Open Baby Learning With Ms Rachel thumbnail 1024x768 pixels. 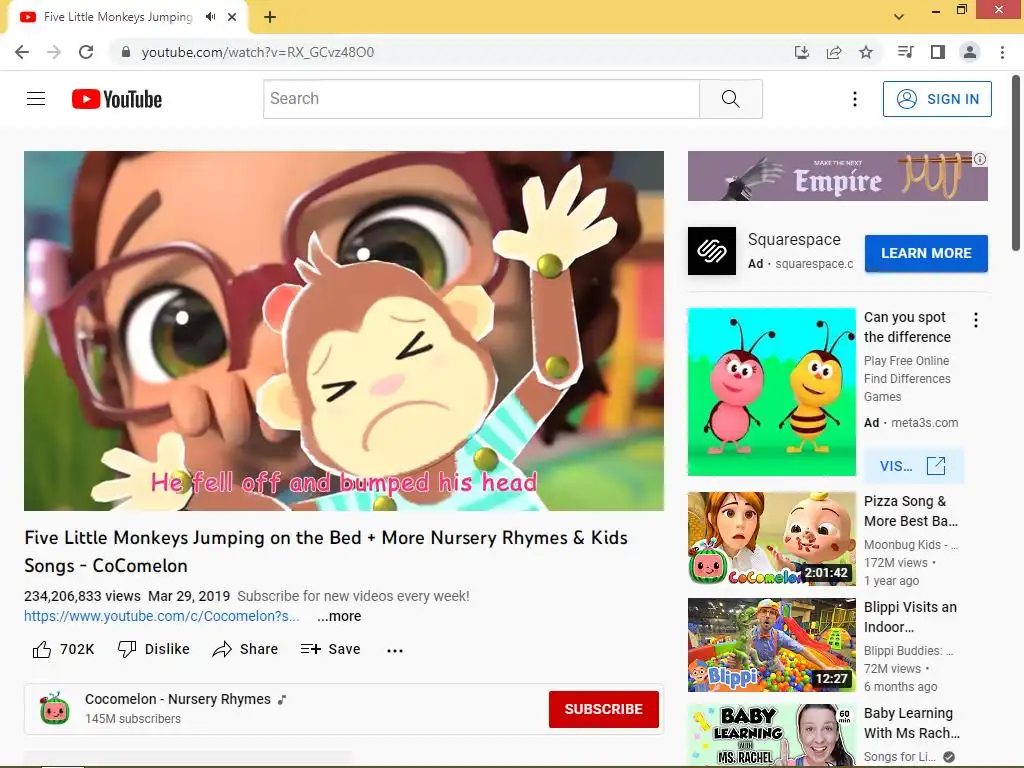(771, 735)
